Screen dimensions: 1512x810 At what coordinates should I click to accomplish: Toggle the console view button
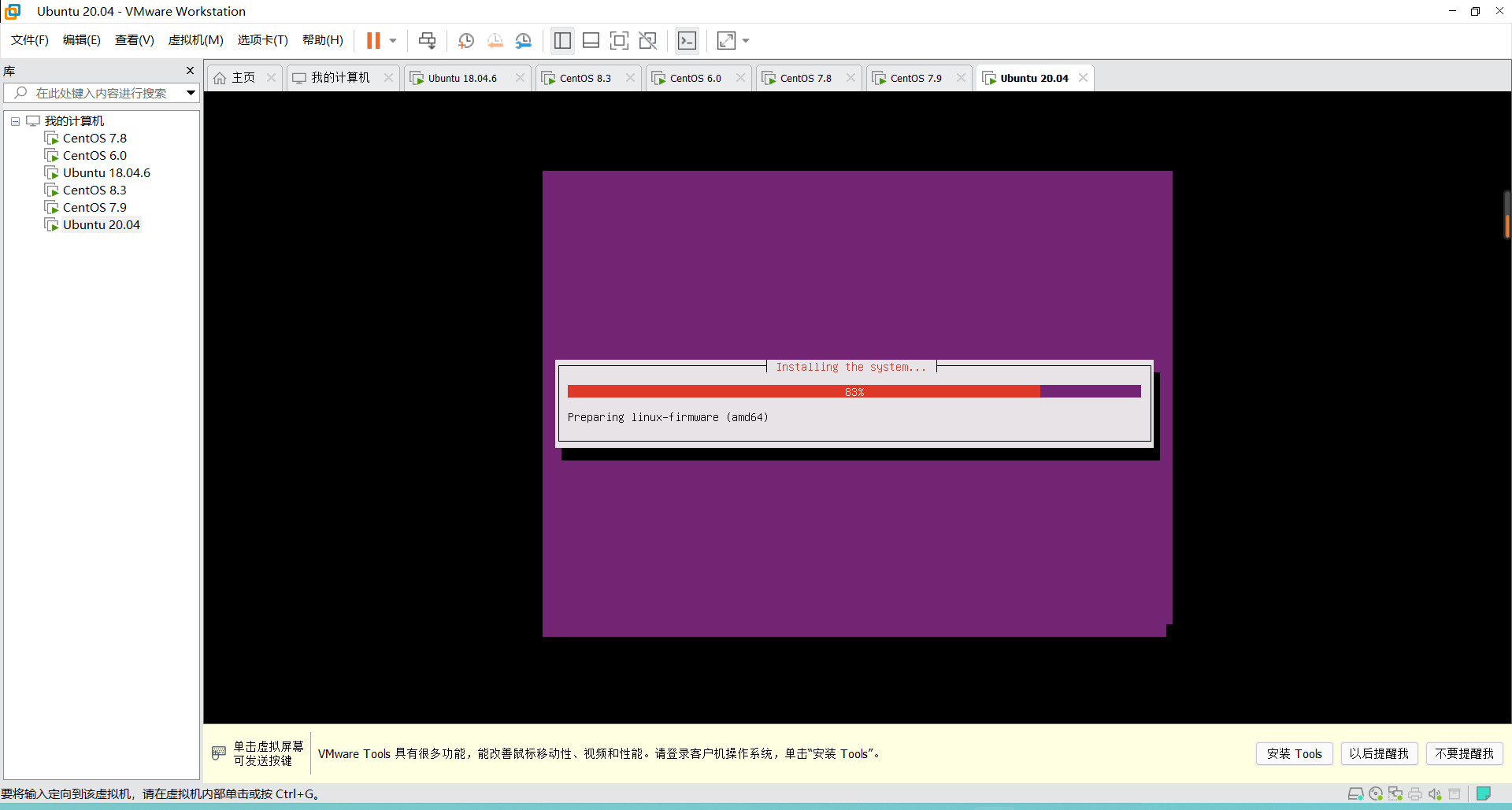(x=687, y=40)
